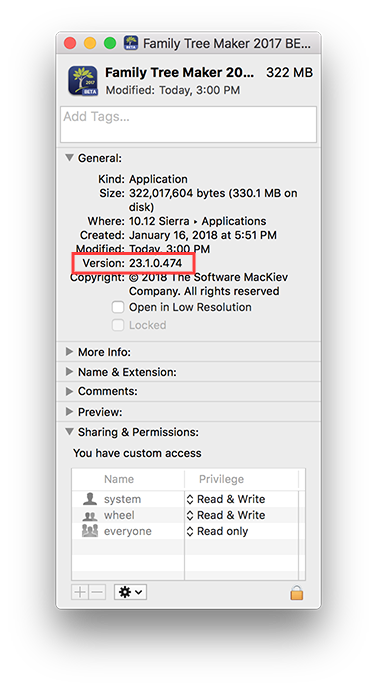This screenshot has width=377, height=689.
Task: Click the Add Tags input field
Action: click(188, 124)
